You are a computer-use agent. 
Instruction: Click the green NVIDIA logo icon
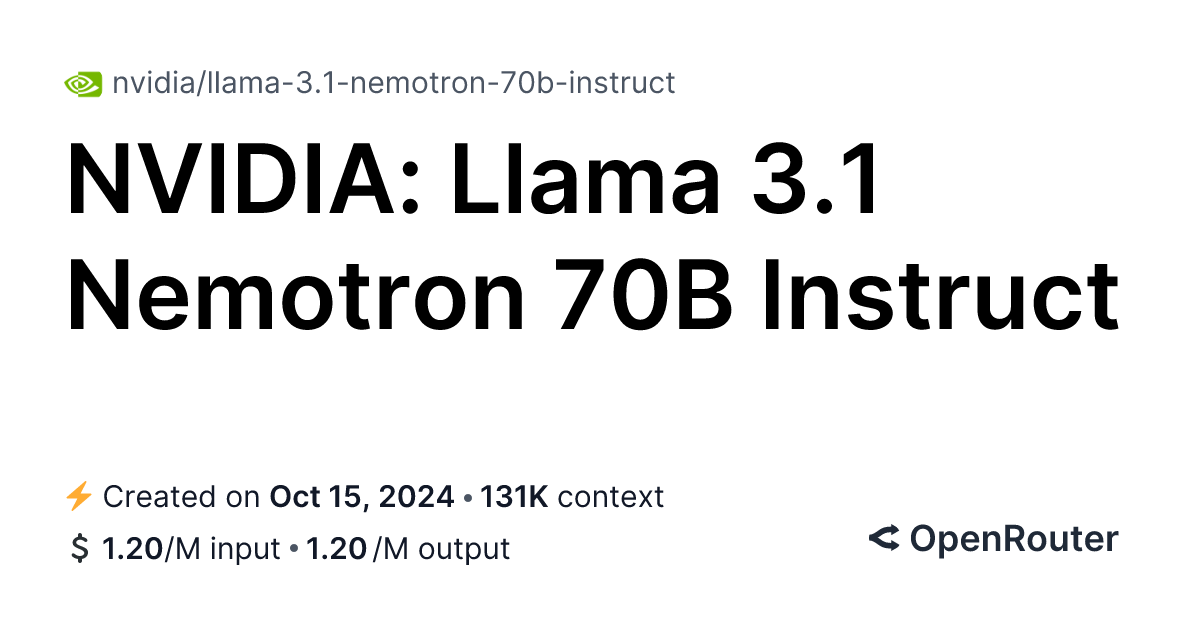(83, 84)
